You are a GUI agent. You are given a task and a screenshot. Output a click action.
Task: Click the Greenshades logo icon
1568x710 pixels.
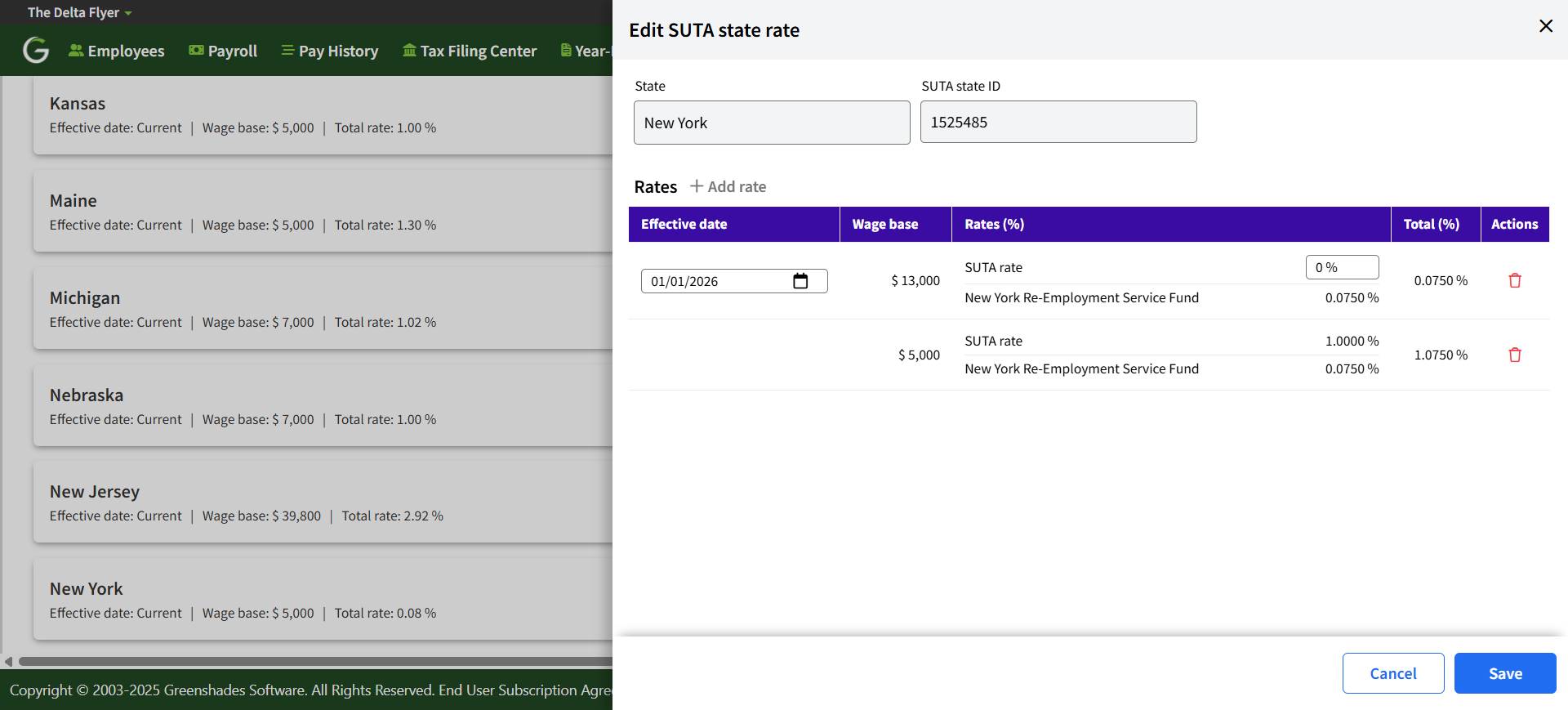click(36, 51)
